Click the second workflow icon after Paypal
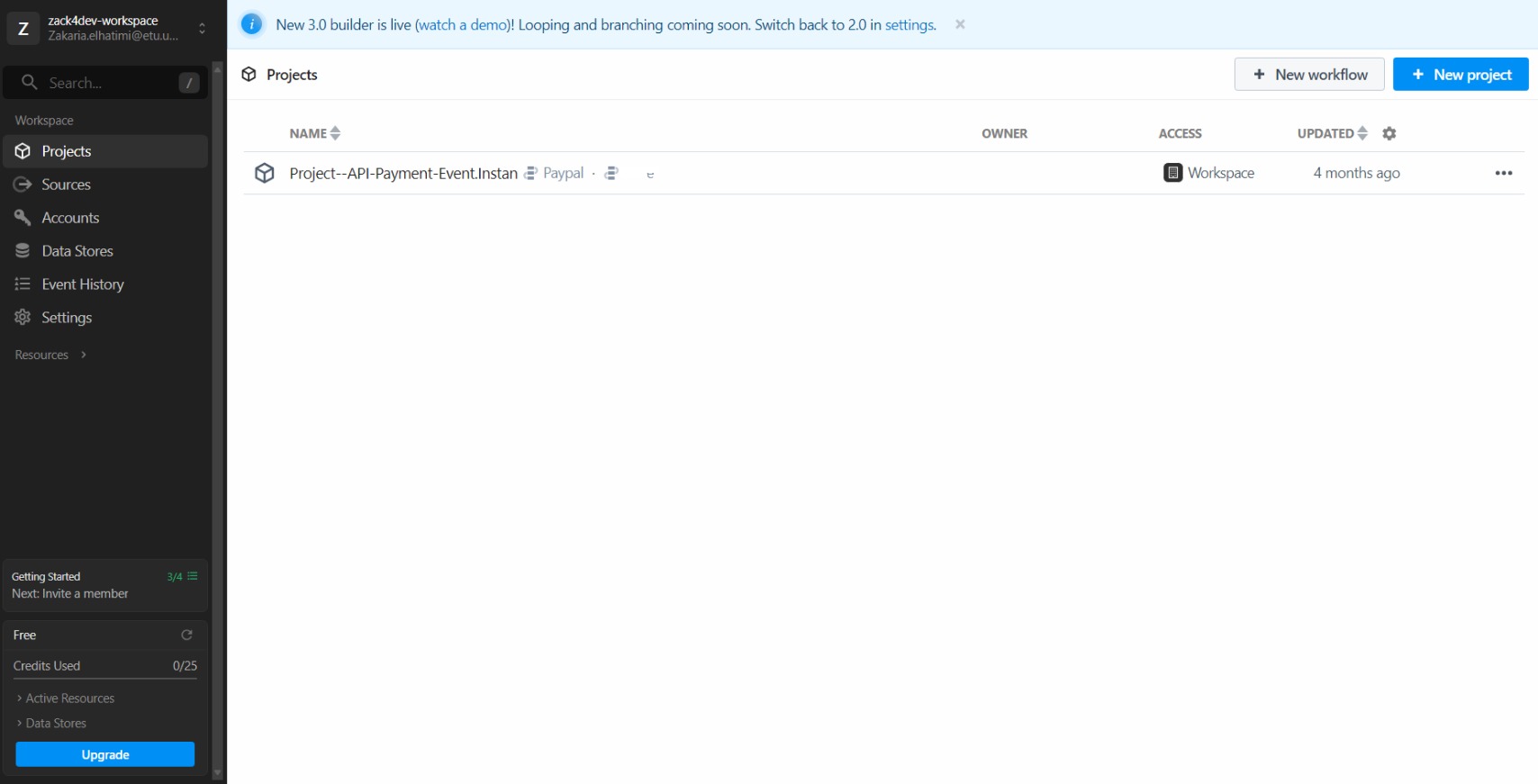 coord(611,173)
